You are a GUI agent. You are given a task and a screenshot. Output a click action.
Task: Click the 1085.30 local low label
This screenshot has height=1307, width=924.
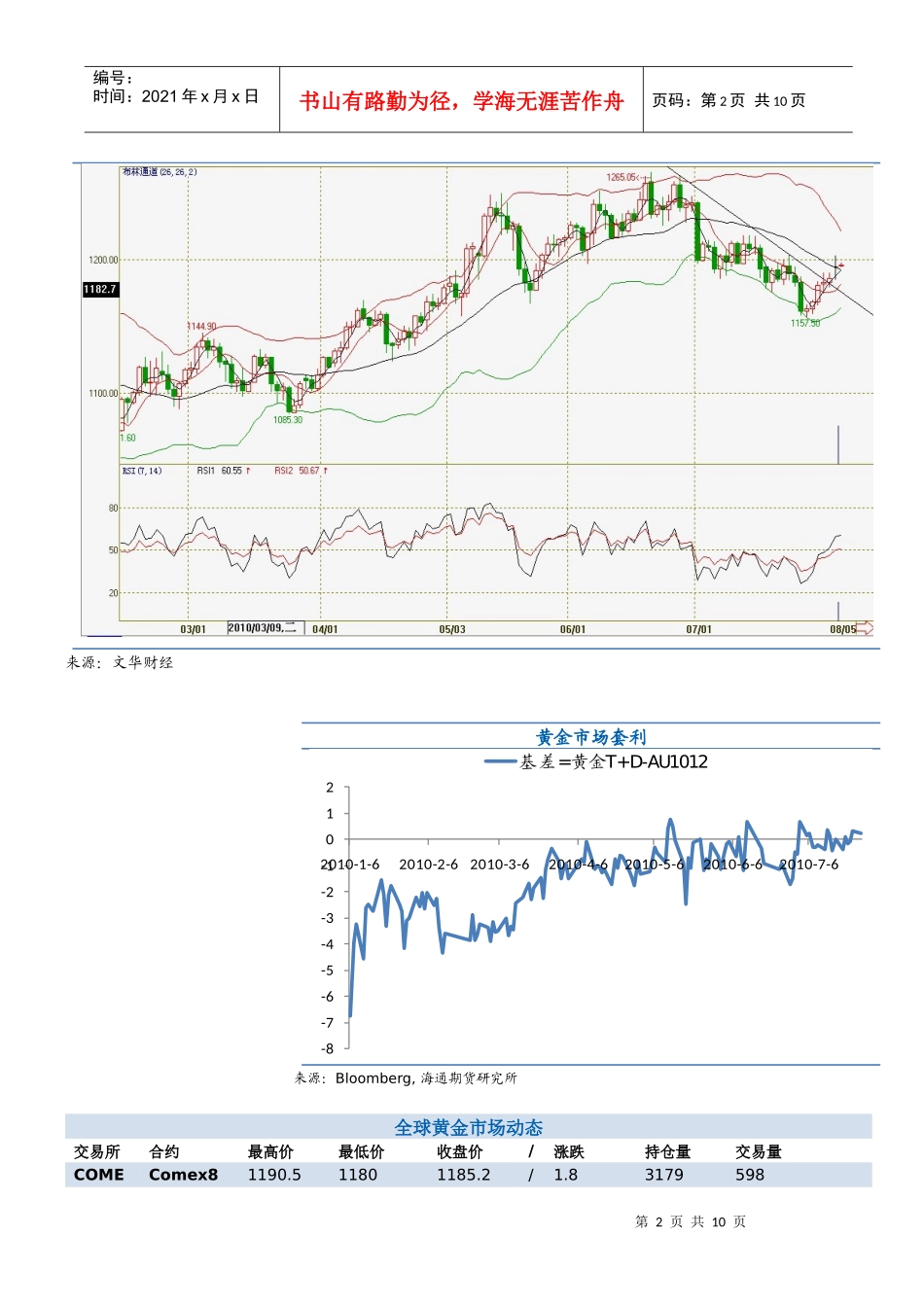(x=287, y=419)
